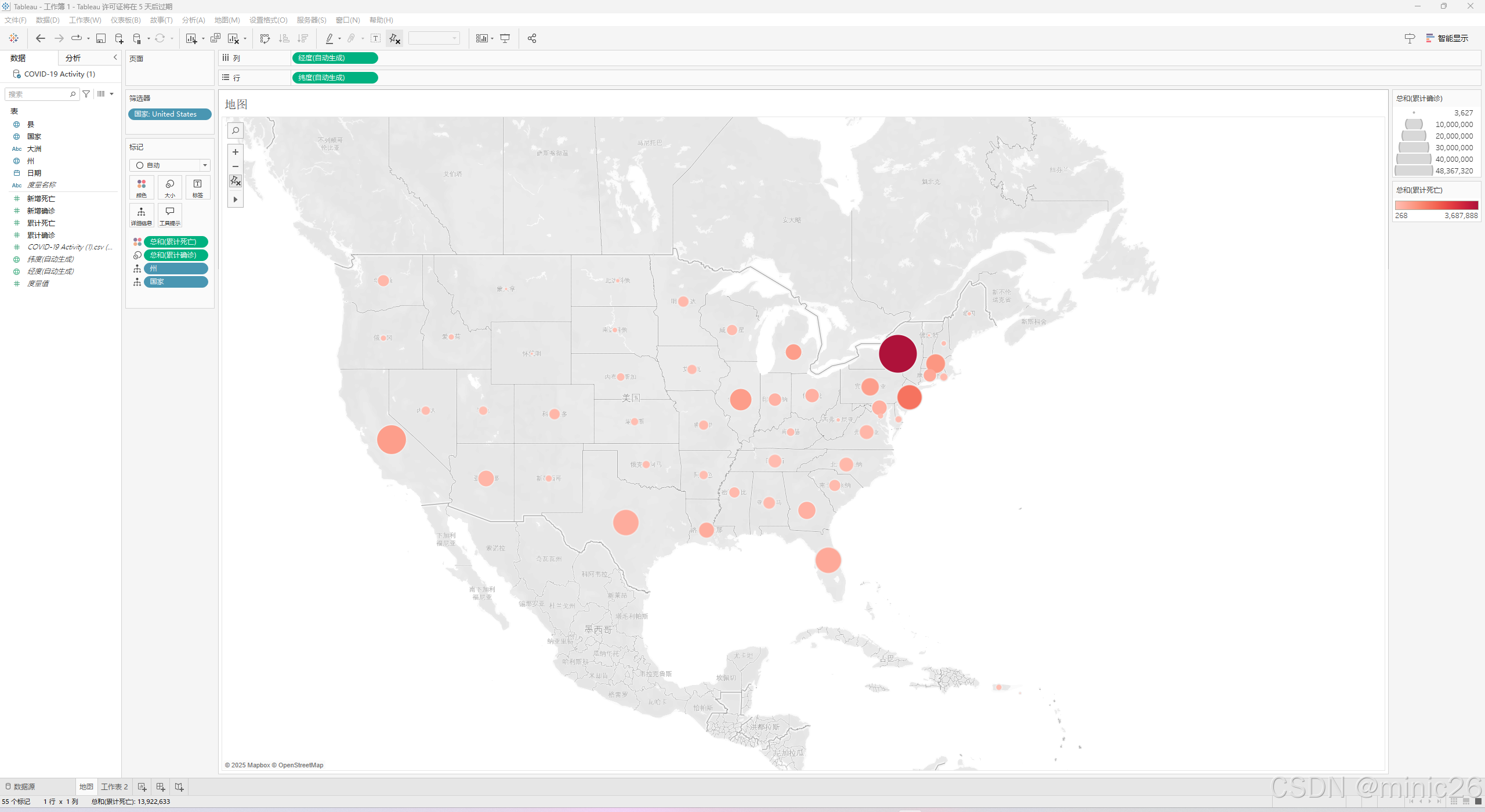
Task: Switch to the 工作表 2 sheet tab
Action: (x=114, y=786)
